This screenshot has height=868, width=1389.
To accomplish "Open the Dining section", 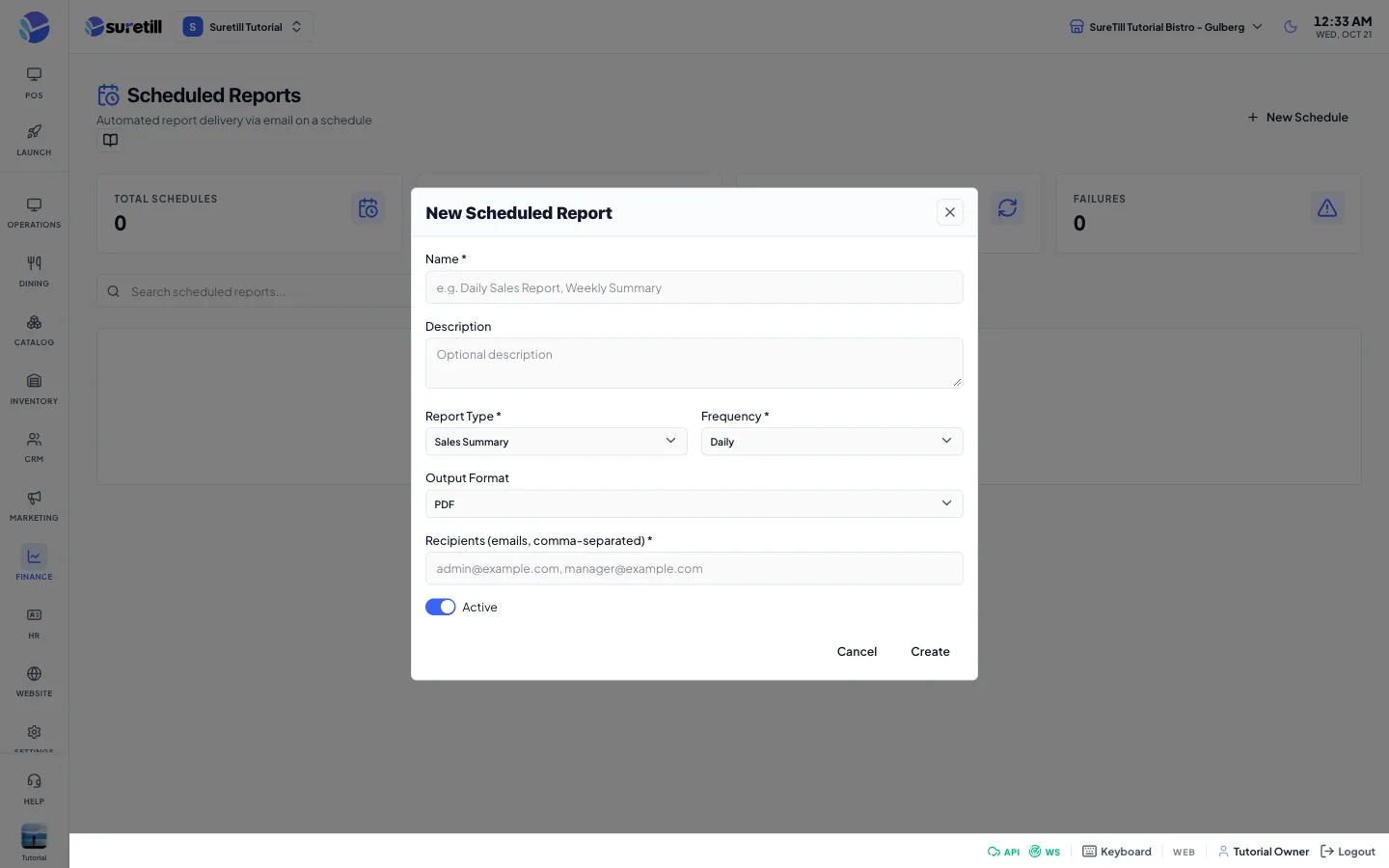I will point(34,272).
